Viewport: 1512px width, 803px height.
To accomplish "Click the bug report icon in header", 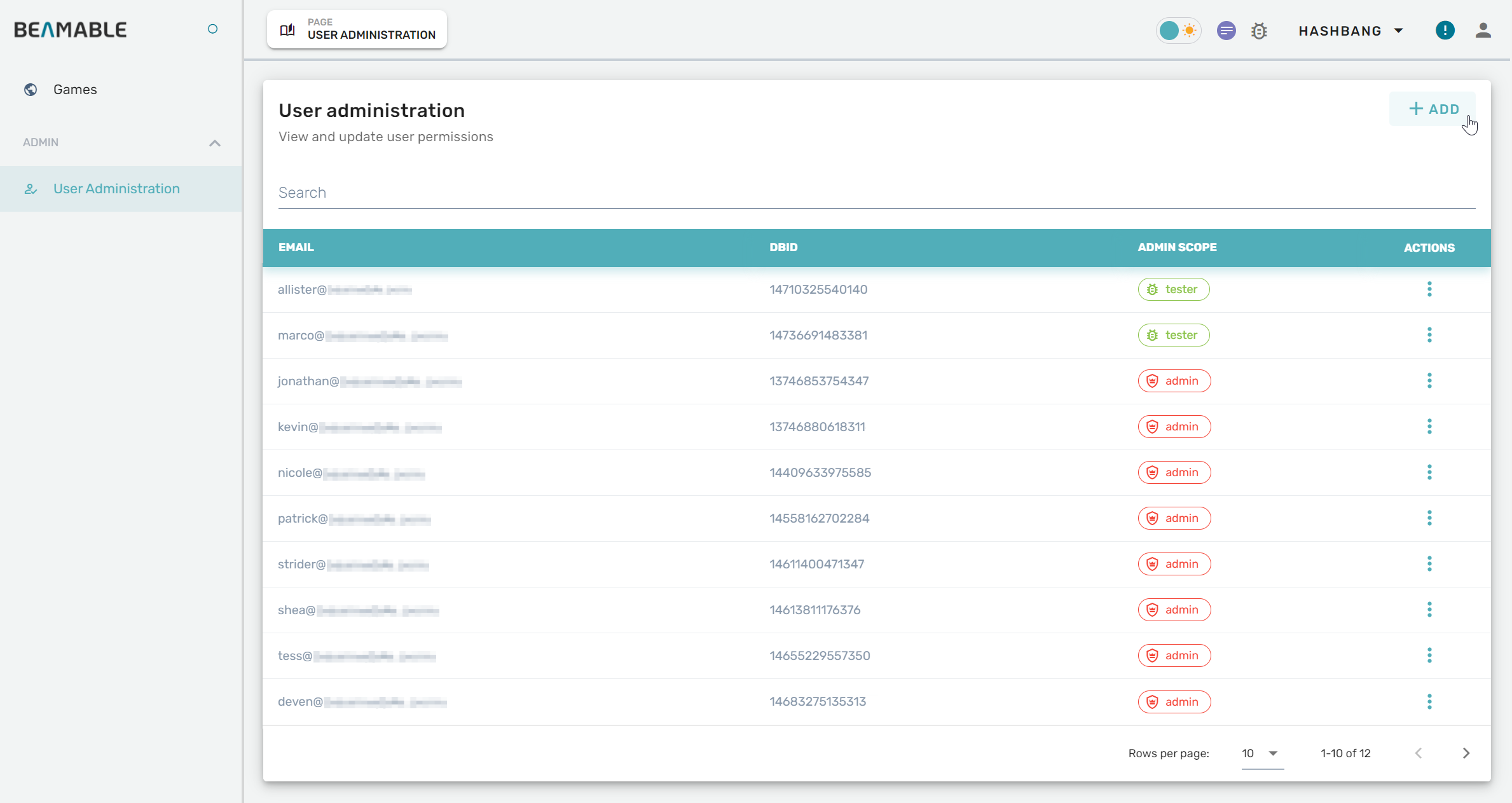I will point(1259,31).
